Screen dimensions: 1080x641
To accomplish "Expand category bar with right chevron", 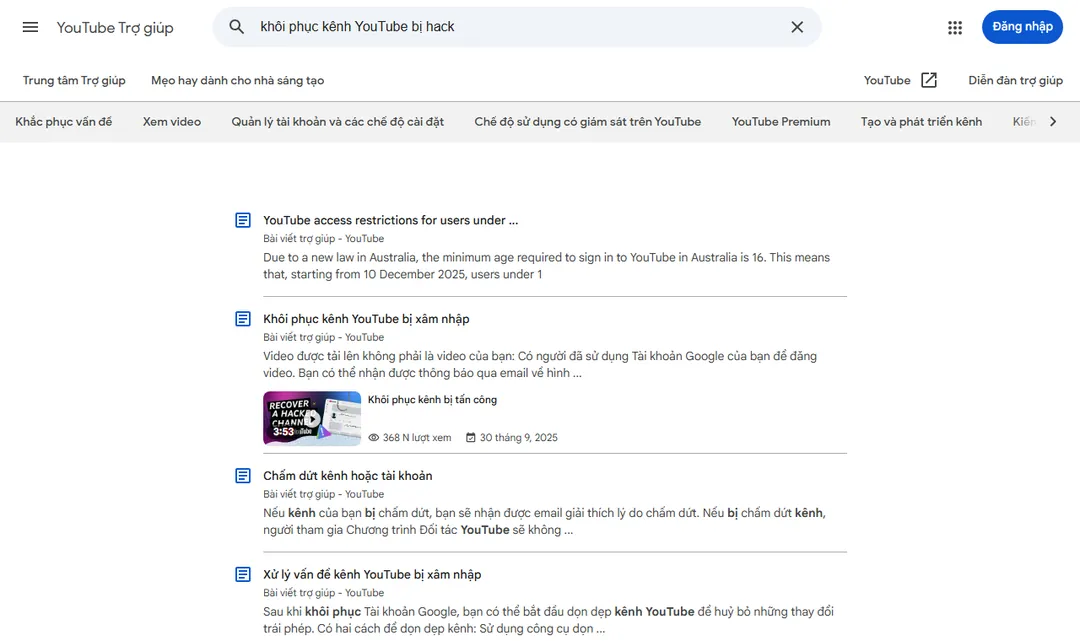I will (x=1052, y=122).
